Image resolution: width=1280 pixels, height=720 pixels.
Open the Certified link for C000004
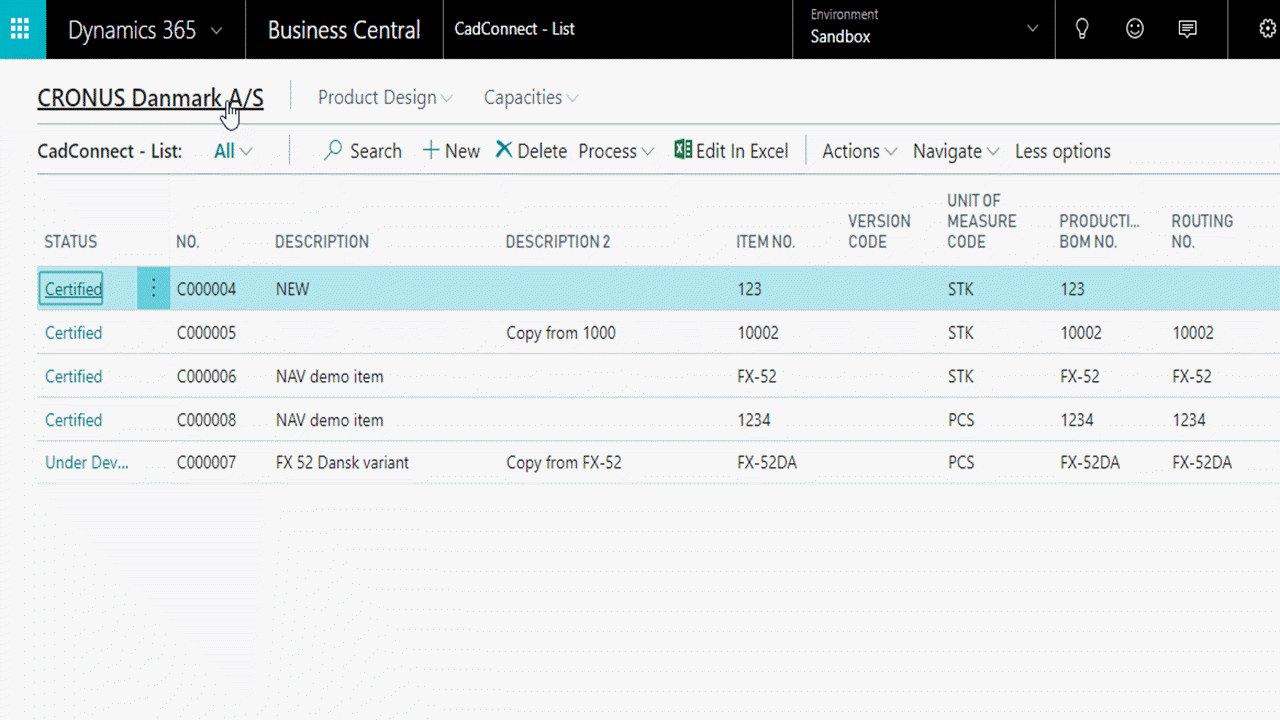point(73,289)
